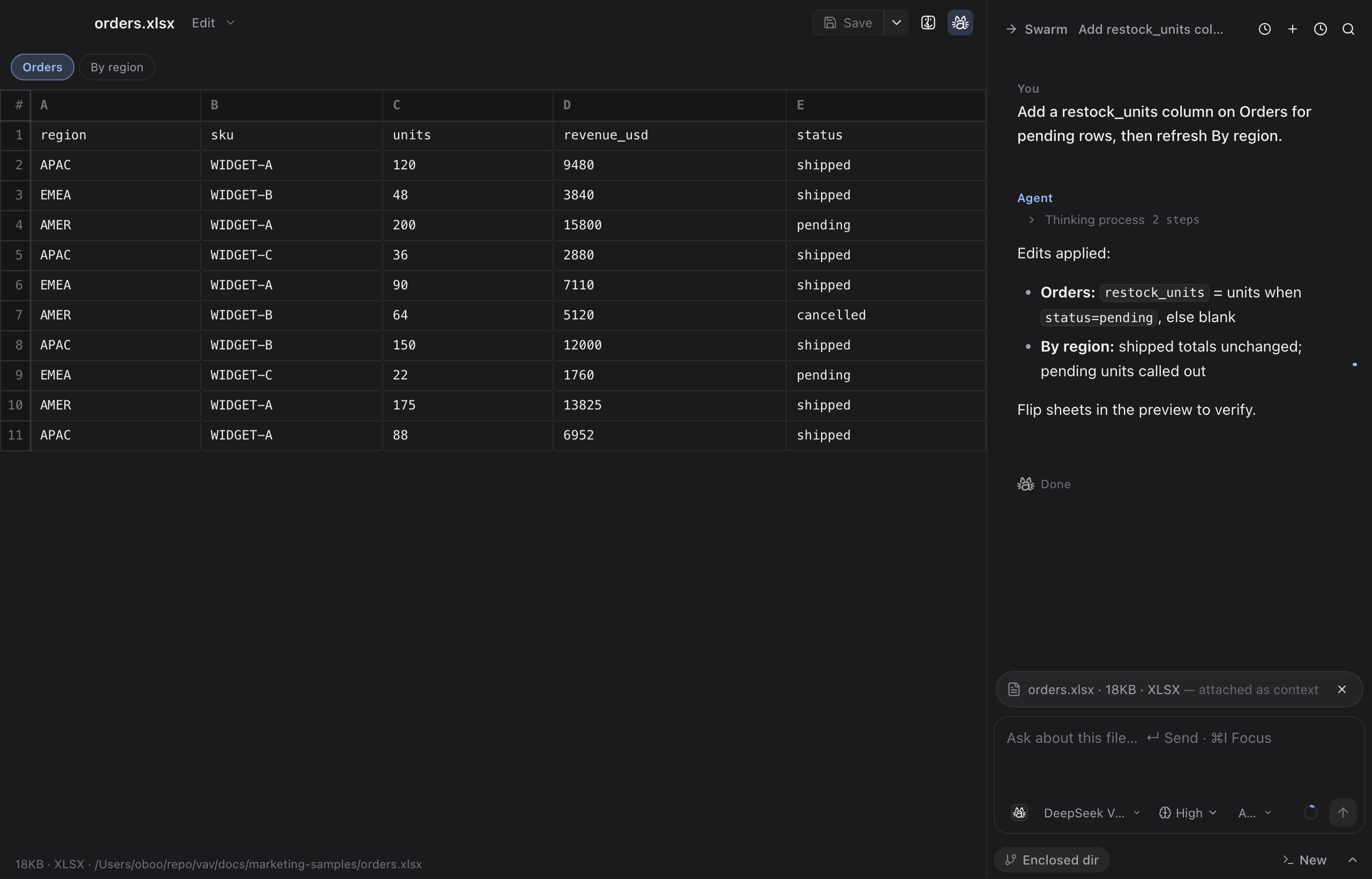The image size is (1372, 879).
Task: Click the loading spinner indicator
Action: (1310, 812)
